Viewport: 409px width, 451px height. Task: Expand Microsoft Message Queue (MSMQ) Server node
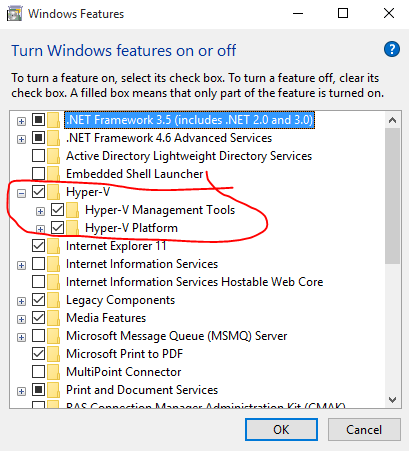tap(21, 337)
